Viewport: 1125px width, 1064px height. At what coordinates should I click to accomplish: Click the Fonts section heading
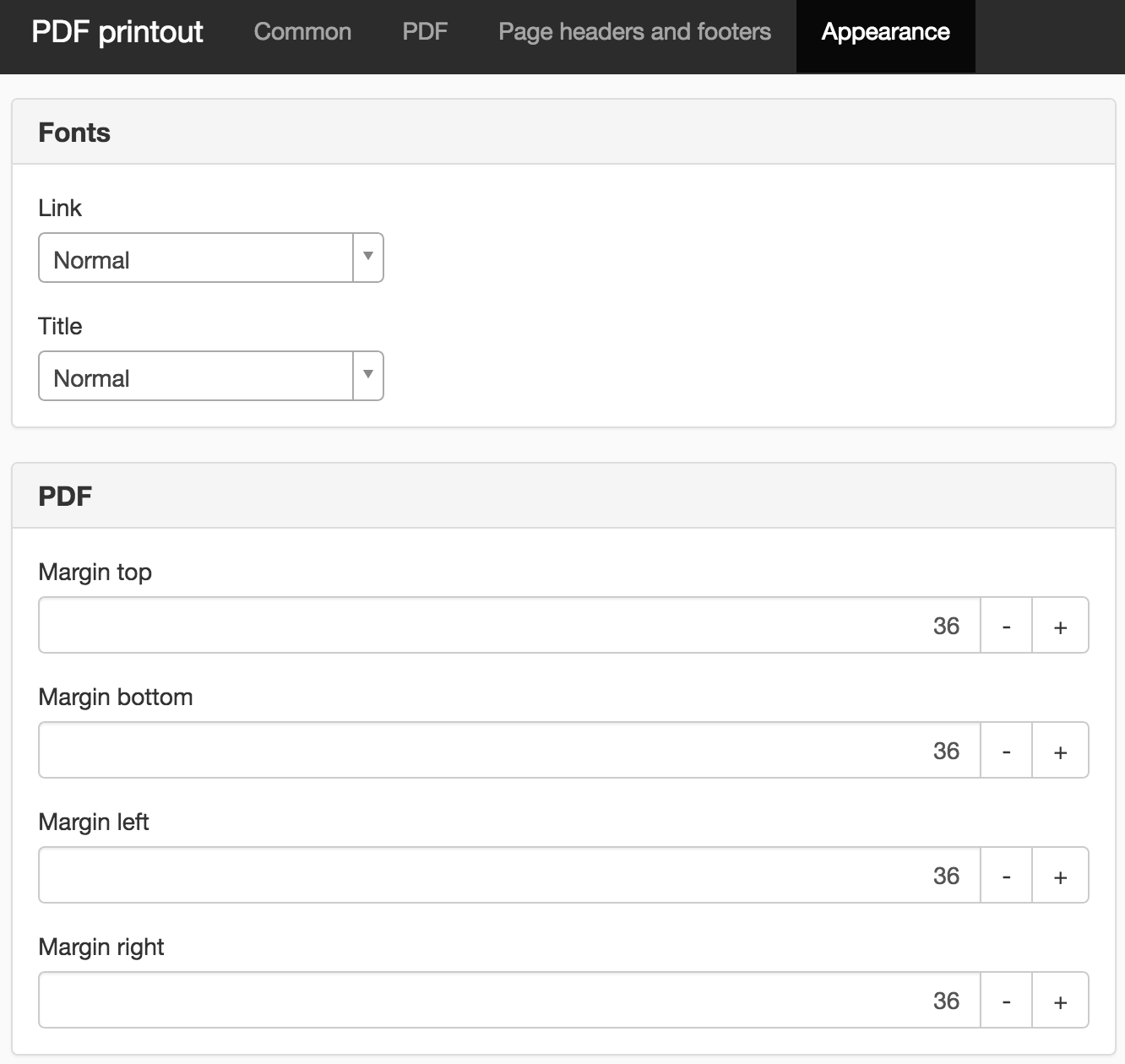pos(74,133)
